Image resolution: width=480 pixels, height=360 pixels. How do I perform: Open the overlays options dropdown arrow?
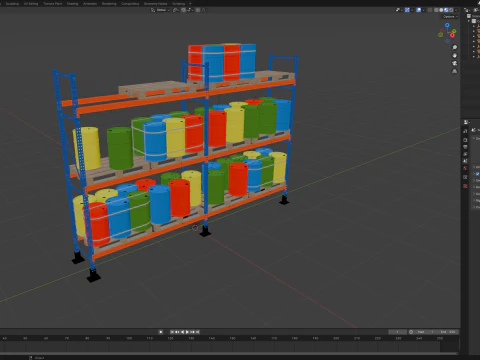[424, 10]
